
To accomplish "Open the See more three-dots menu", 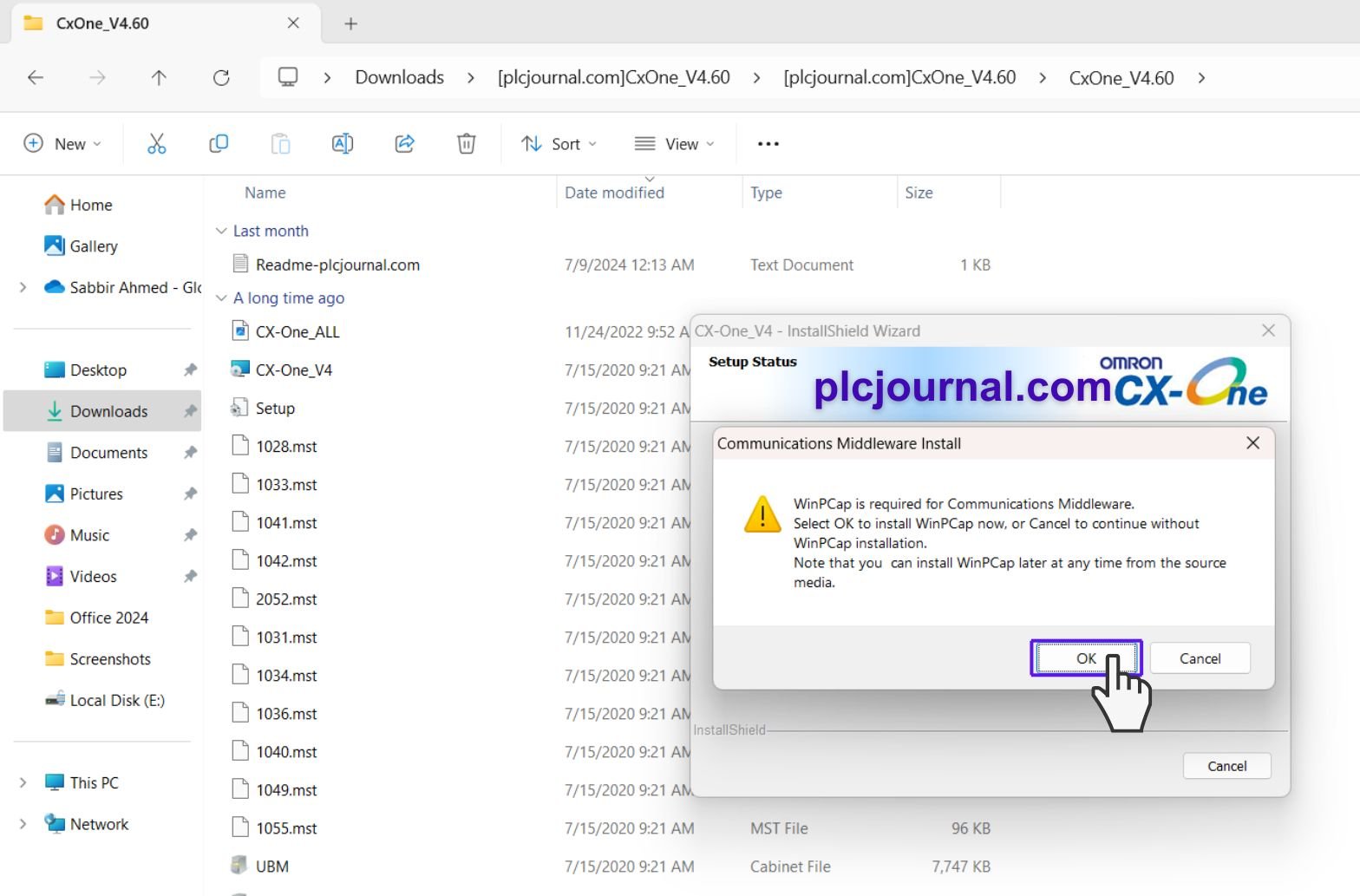I will click(x=768, y=144).
